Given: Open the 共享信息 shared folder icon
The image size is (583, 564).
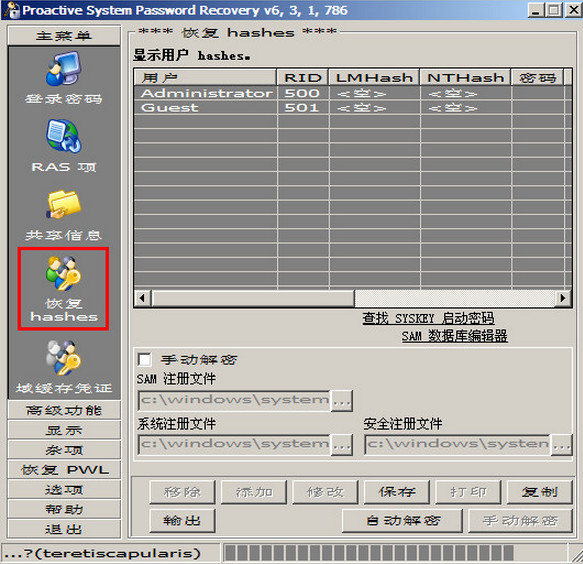Looking at the screenshot, I should click(x=64, y=204).
